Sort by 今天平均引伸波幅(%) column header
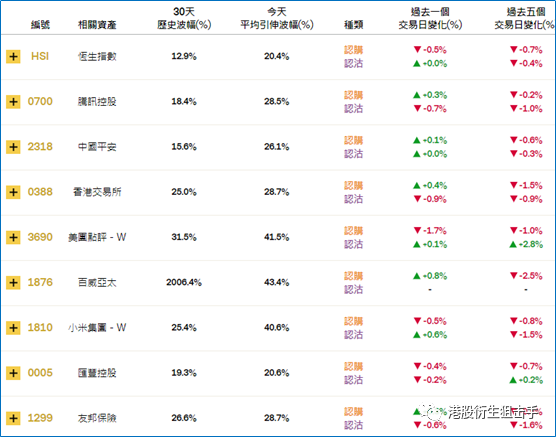This screenshot has height=437, width=556. coord(277,18)
